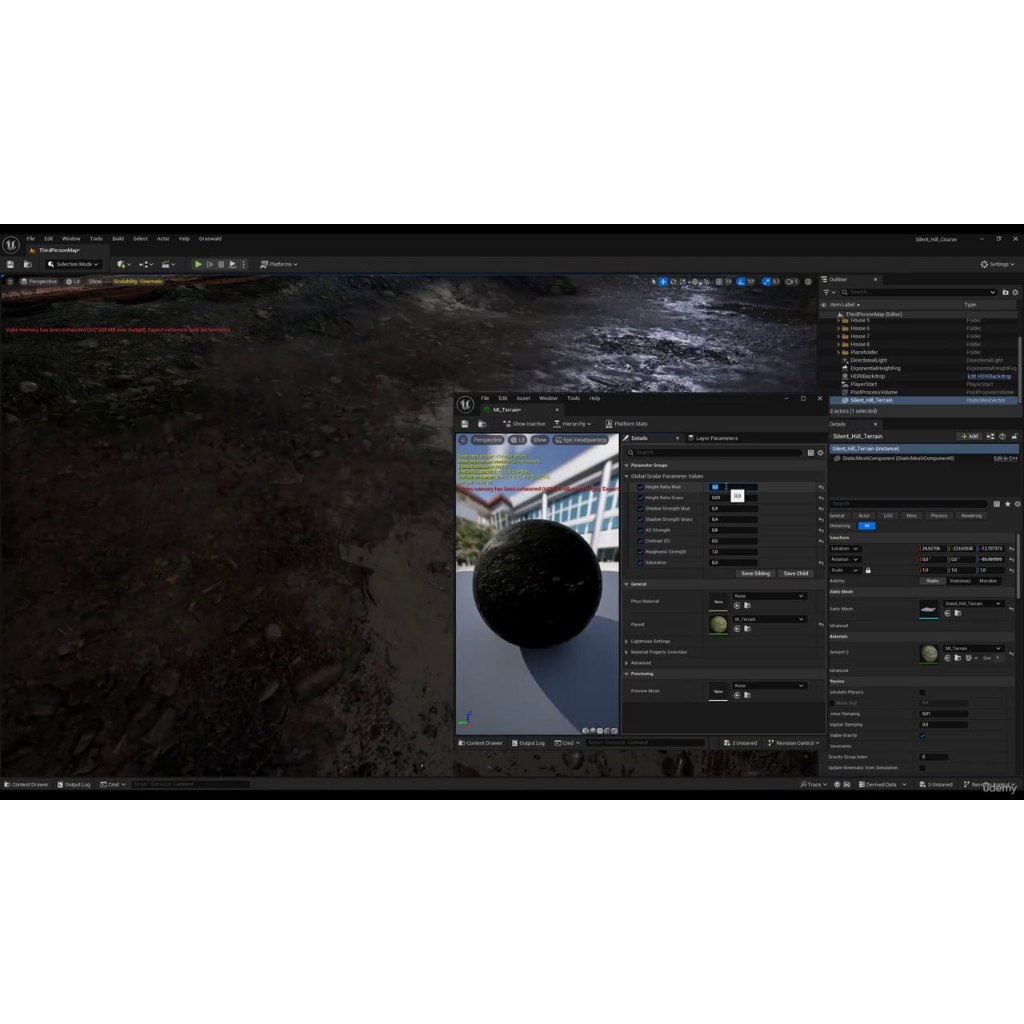The height and width of the screenshot is (1024, 1024).
Task: Click the Save Sibling button
Action: coord(755,574)
